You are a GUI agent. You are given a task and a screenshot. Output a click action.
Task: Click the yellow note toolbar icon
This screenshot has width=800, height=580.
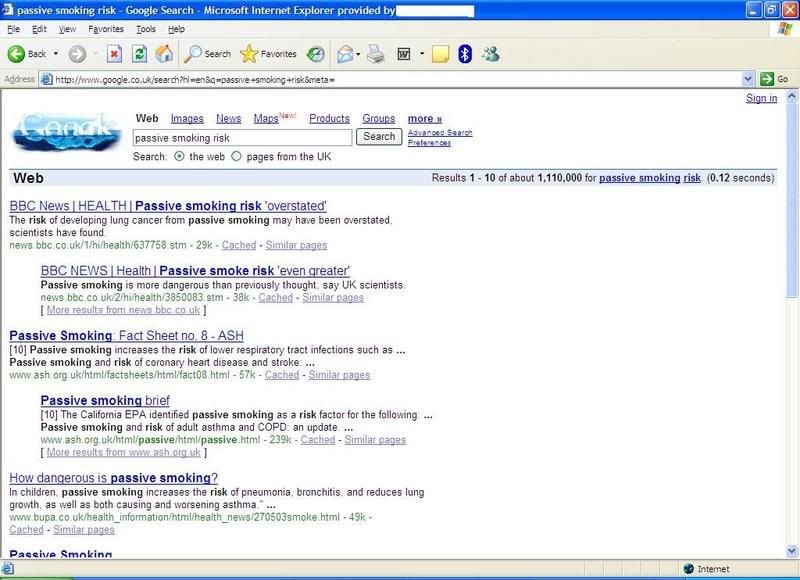tap(440, 54)
